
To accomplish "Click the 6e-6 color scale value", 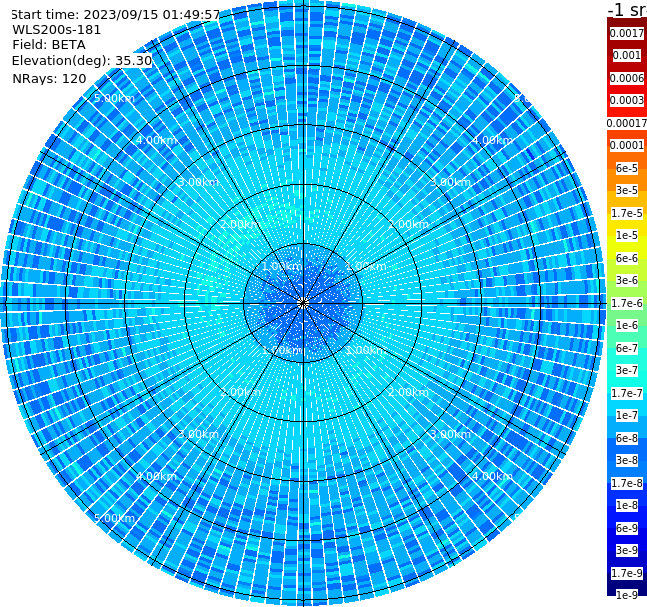I will coord(627,258).
